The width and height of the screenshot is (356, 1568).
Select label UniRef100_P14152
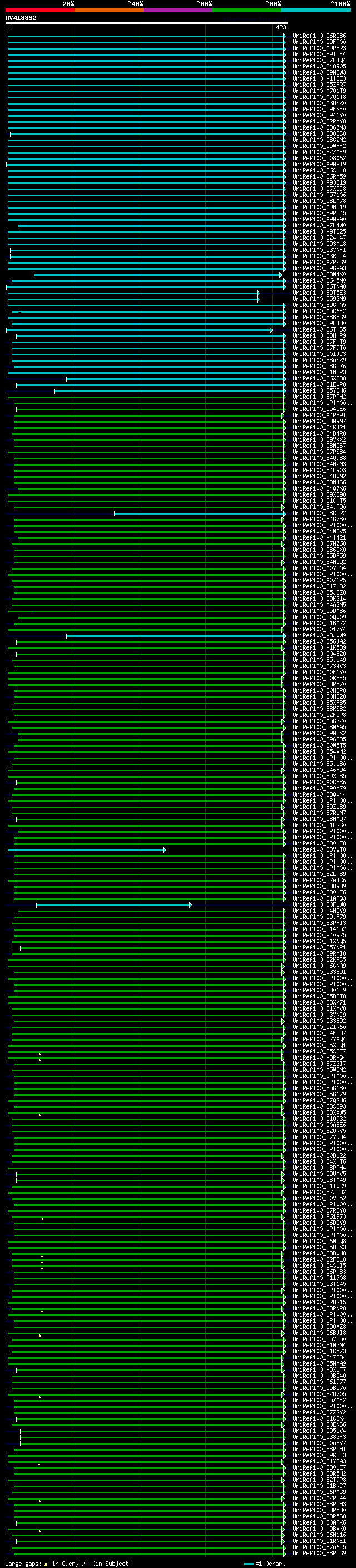(319, 929)
